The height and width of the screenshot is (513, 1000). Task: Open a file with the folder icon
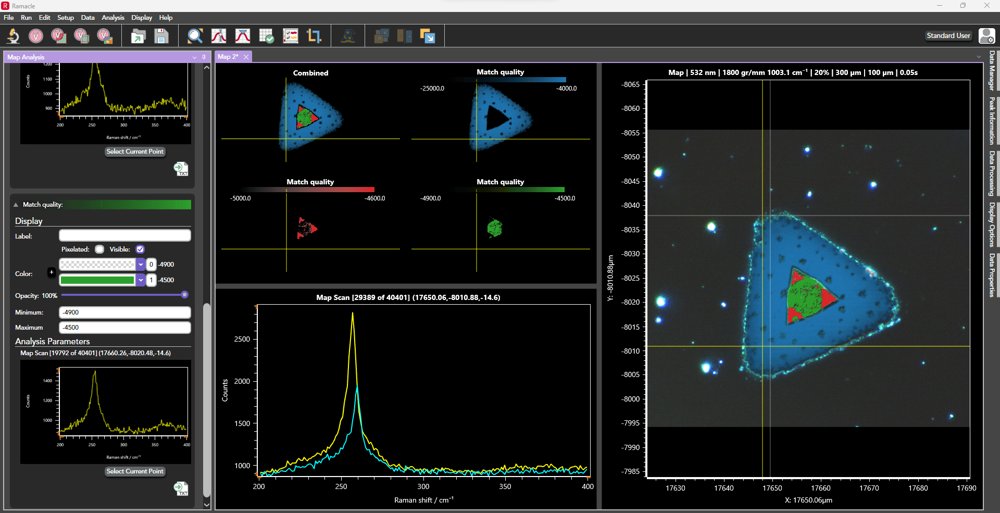click(x=138, y=36)
